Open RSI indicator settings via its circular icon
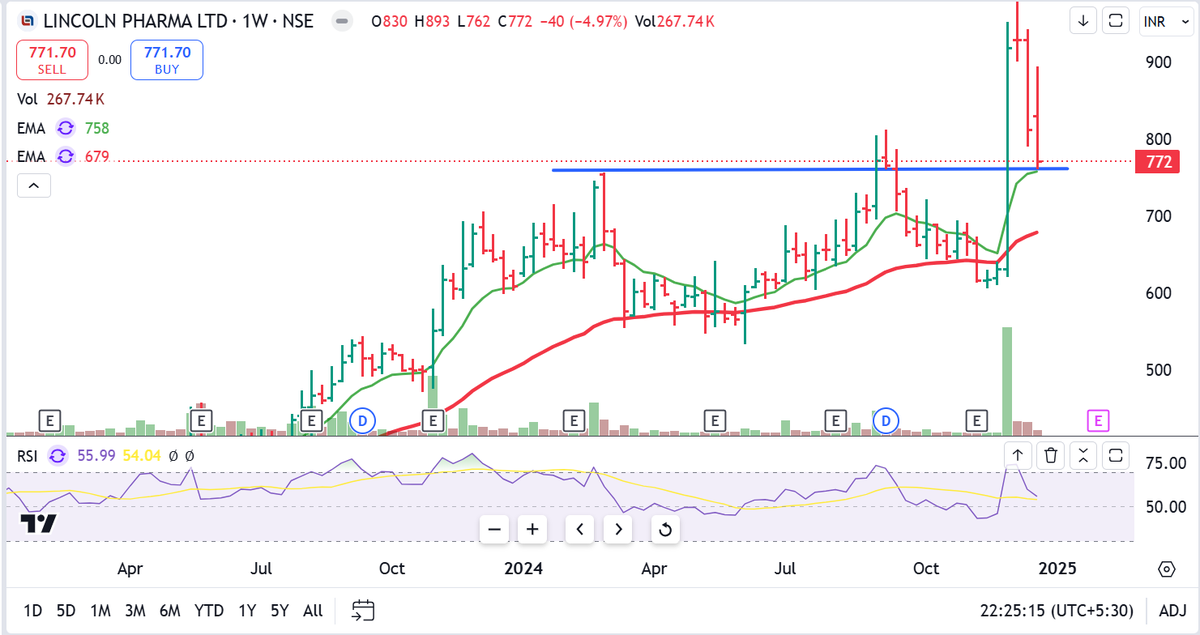 point(59,455)
